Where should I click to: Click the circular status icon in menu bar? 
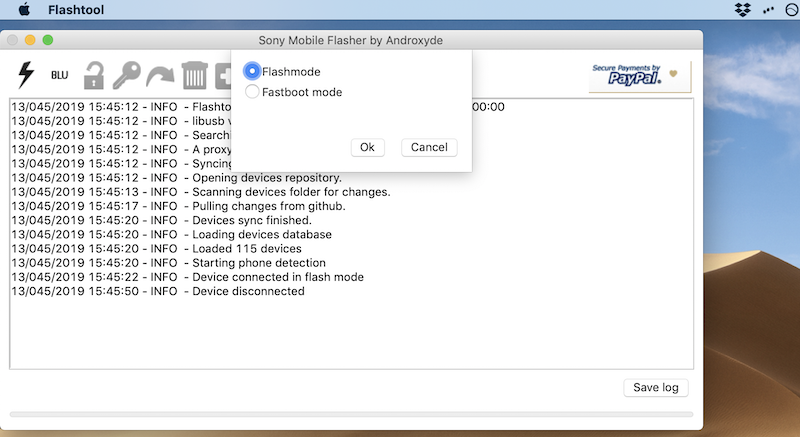[793, 10]
